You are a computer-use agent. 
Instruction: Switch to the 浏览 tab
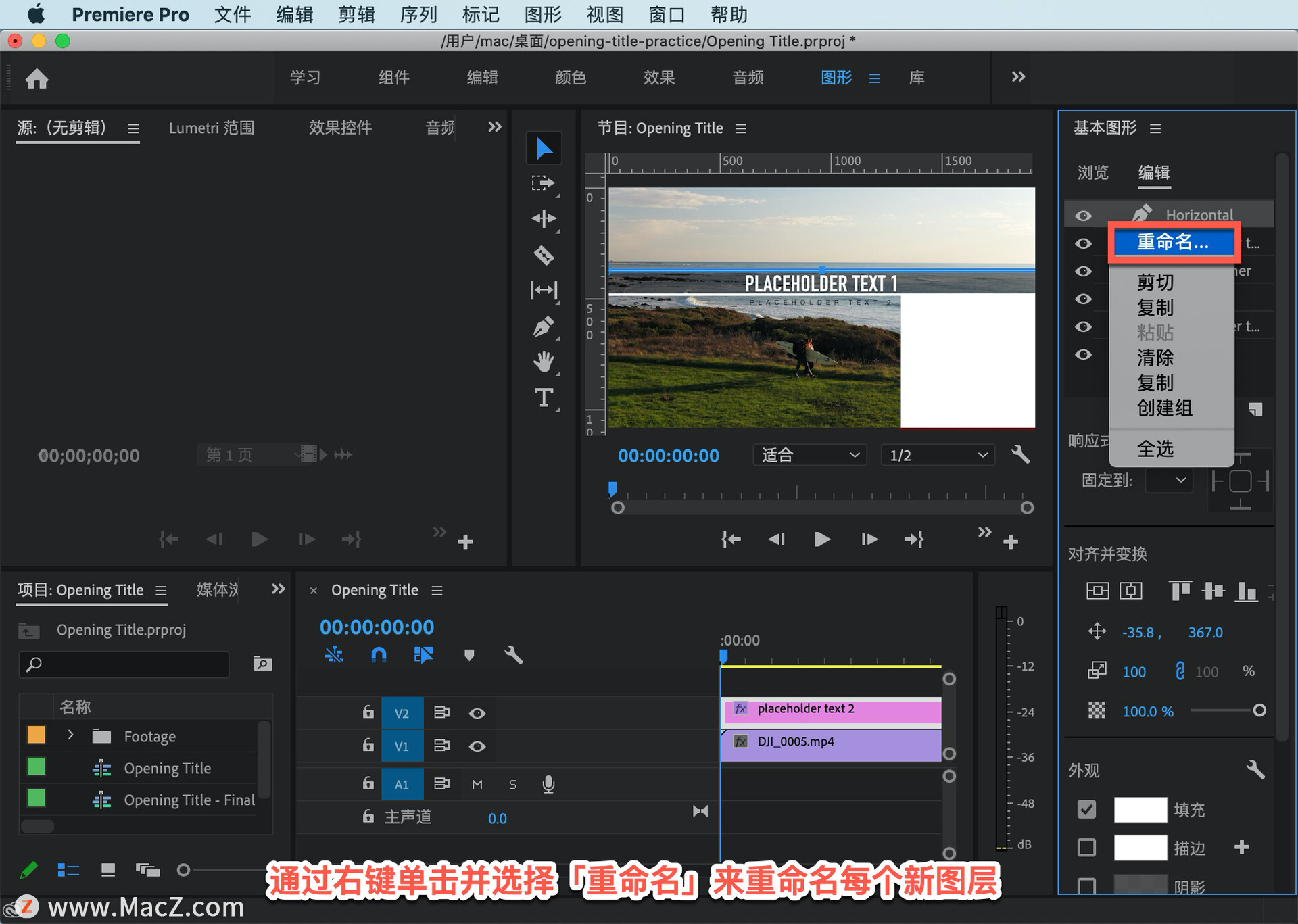tap(1092, 173)
